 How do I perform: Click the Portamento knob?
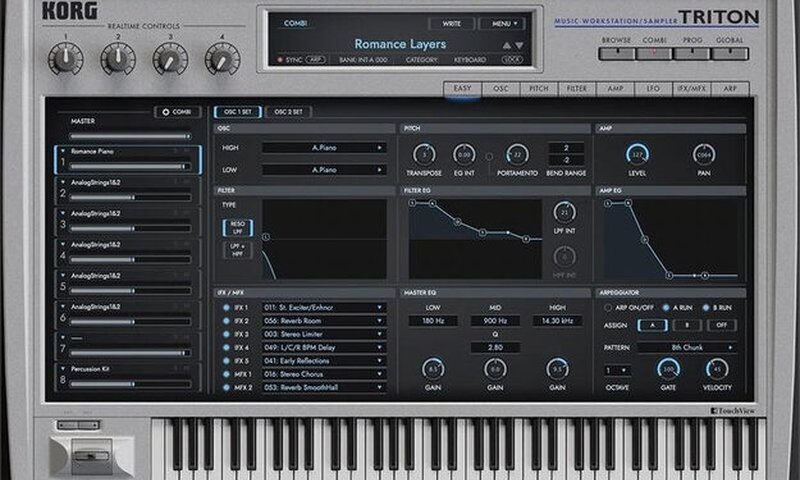pos(516,154)
